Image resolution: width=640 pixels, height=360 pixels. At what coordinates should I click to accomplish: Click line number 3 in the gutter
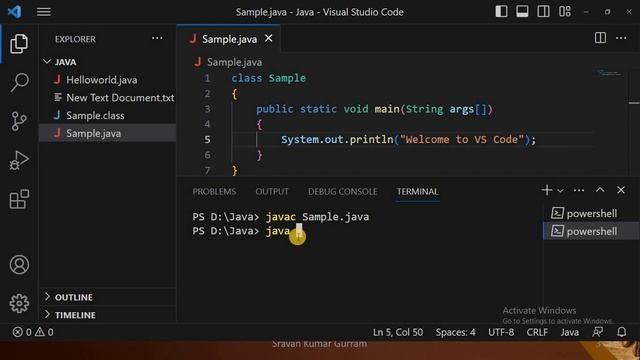coord(207,109)
